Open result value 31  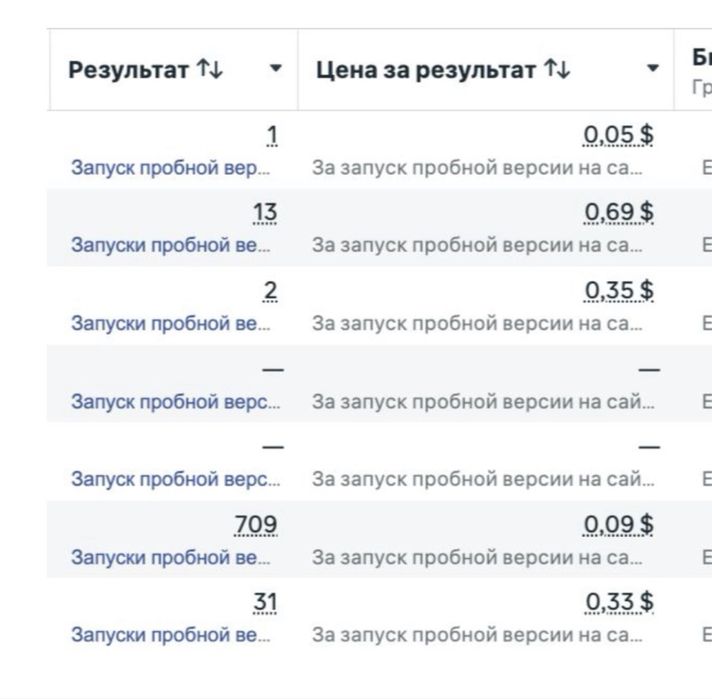click(265, 603)
